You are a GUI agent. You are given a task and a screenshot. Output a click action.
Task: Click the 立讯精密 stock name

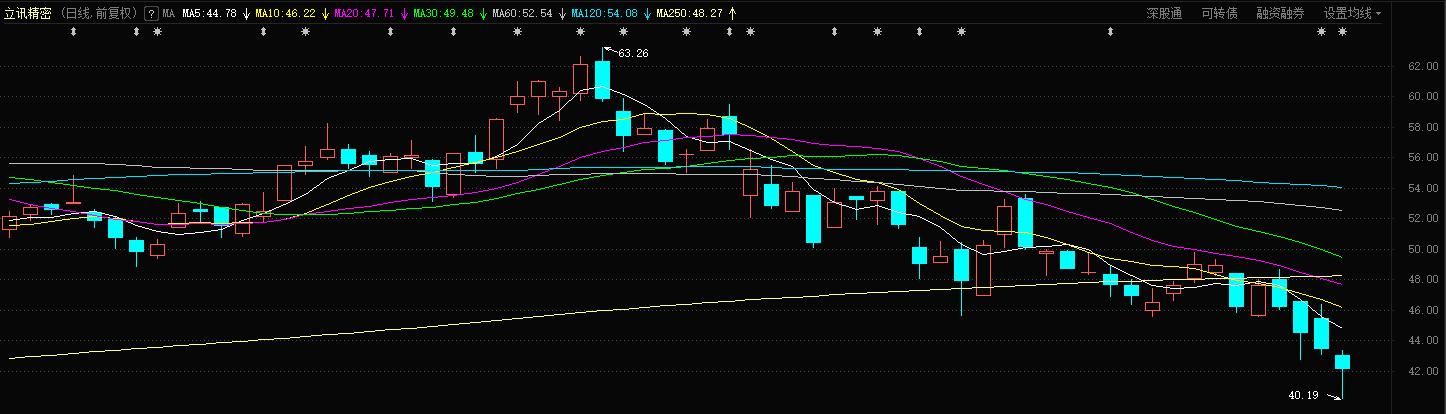click(x=27, y=14)
